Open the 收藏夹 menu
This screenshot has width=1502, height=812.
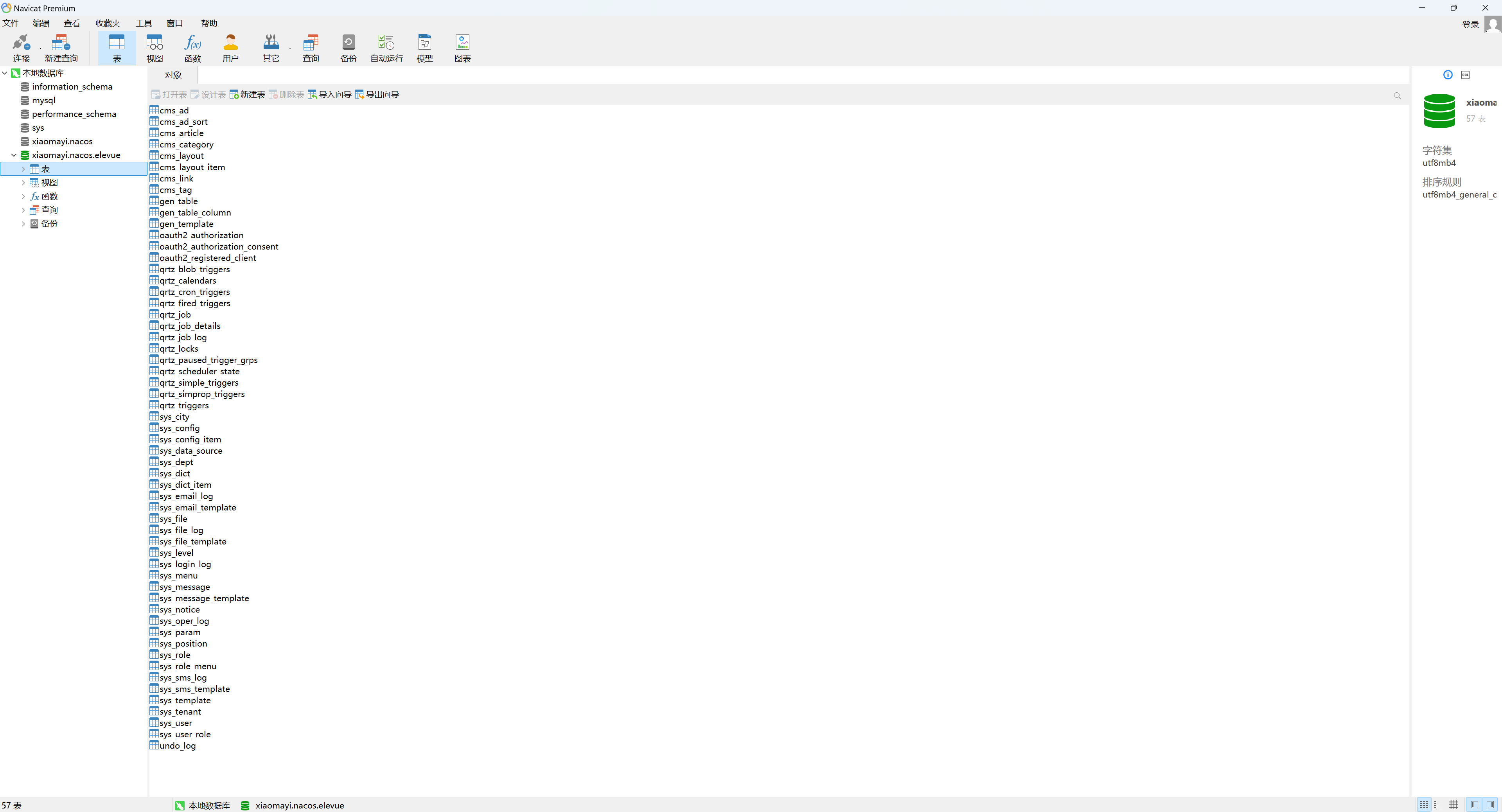pyautogui.click(x=107, y=23)
